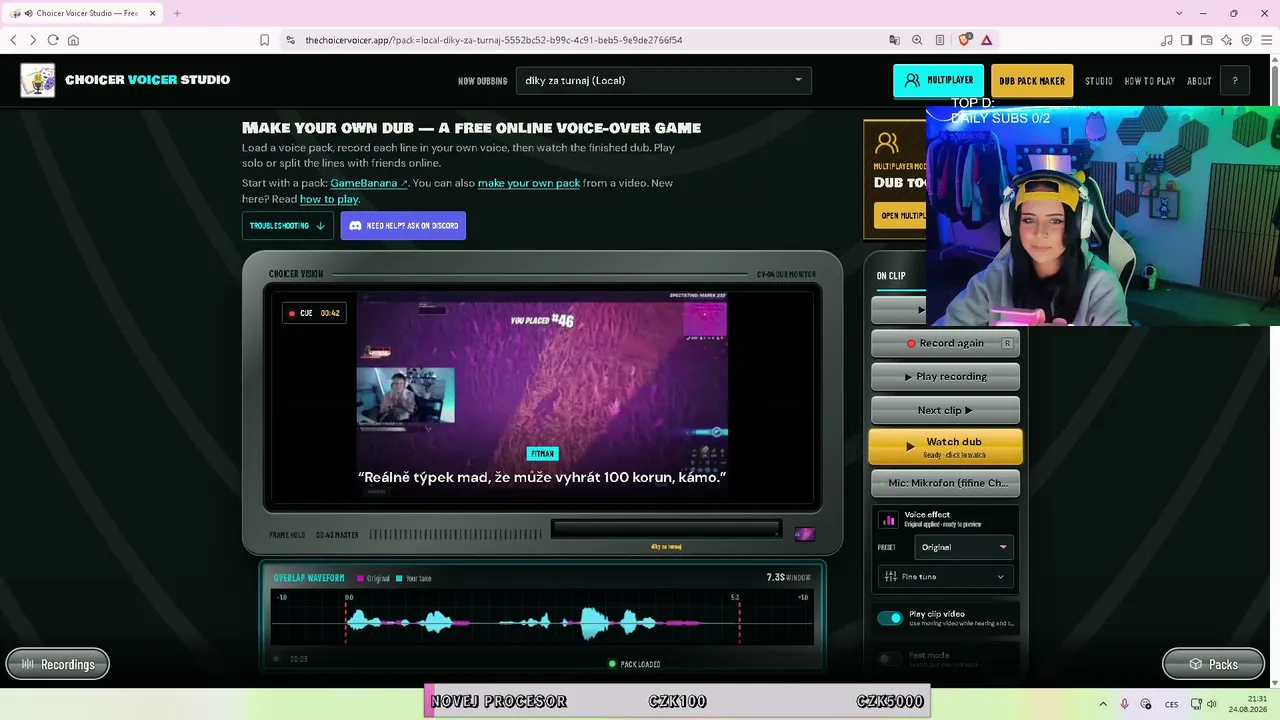1280x720 pixels.
Task: Open the system tray hidden icons arrow
Action: click(1103, 704)
